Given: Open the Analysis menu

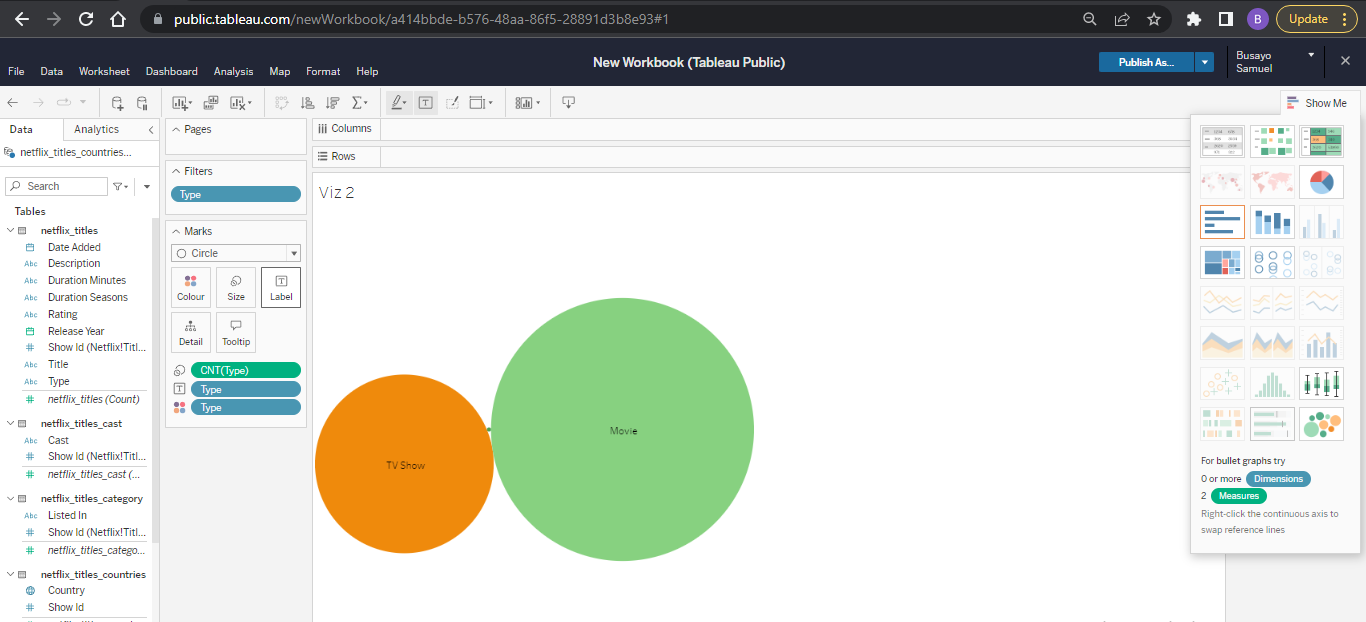Looking at the screenshot, I should coord(234,72).
